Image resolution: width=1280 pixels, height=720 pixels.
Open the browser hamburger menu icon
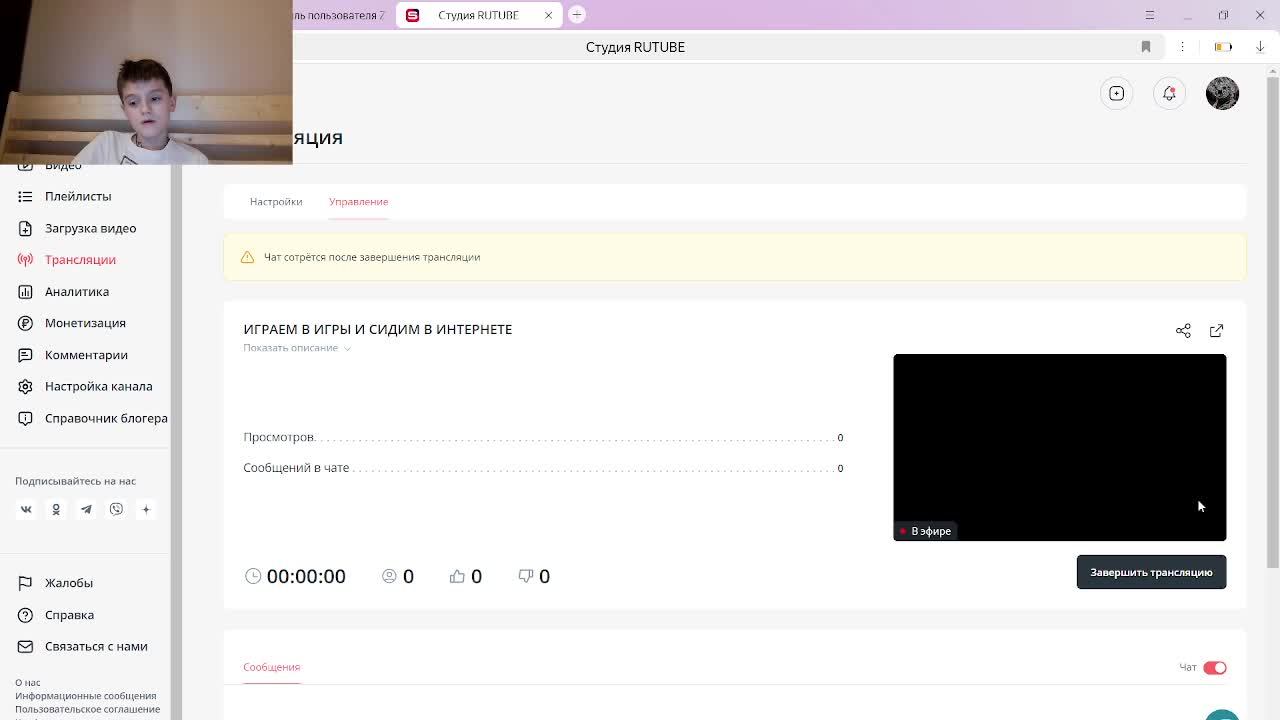[x=1150, y=15]
